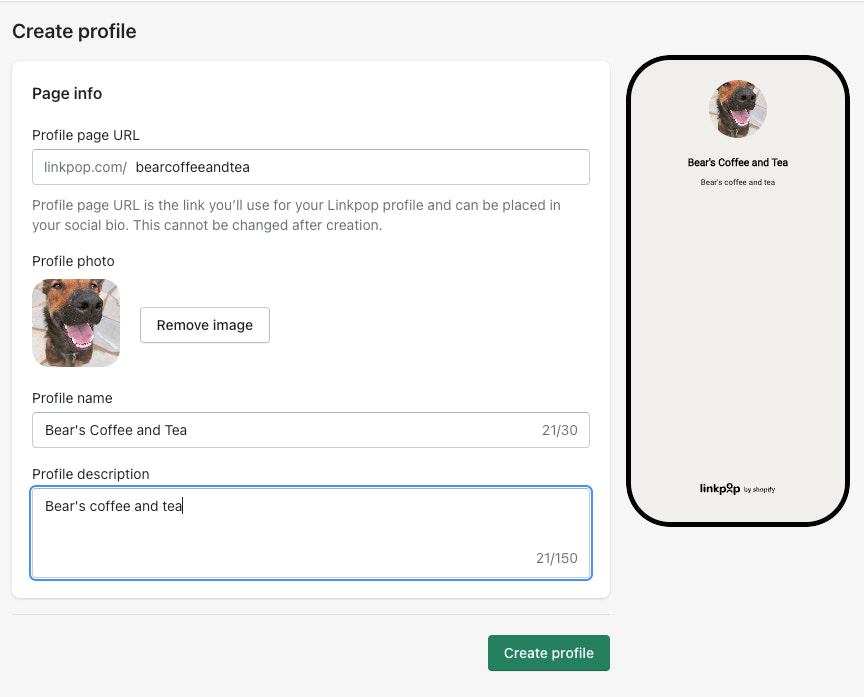Viewport: 864px width, 697px height.
Task: Click the "by shopify" text in the preview footer
Action: point(760,490)
